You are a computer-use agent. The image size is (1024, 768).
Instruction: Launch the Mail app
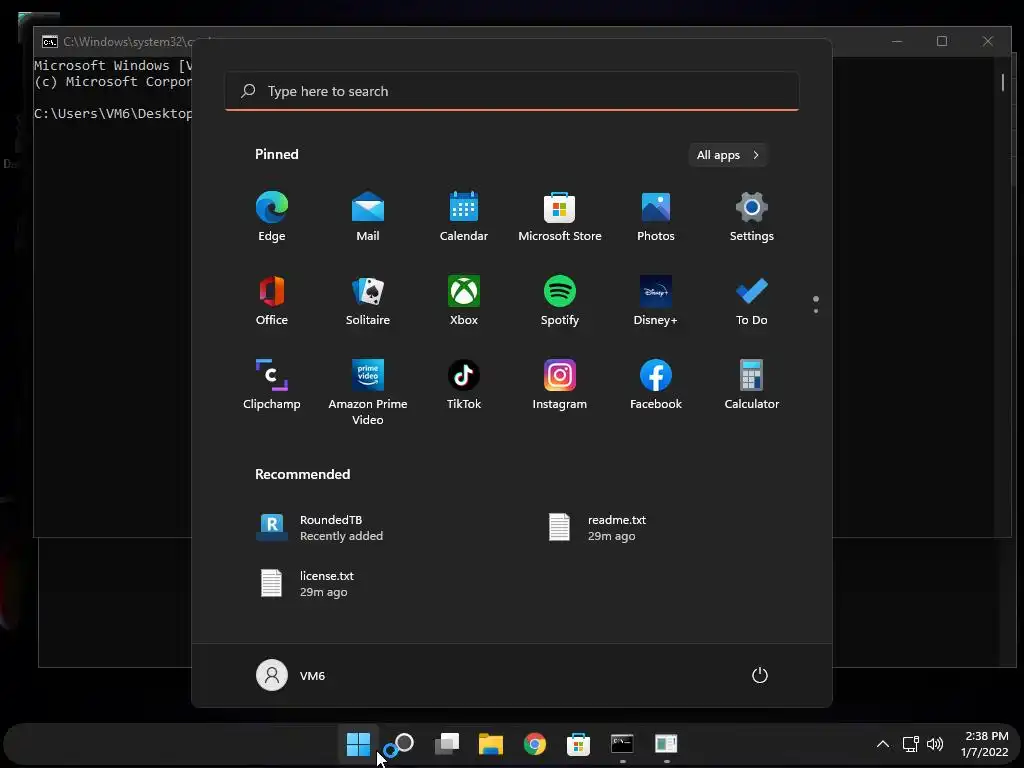(368, 217)
